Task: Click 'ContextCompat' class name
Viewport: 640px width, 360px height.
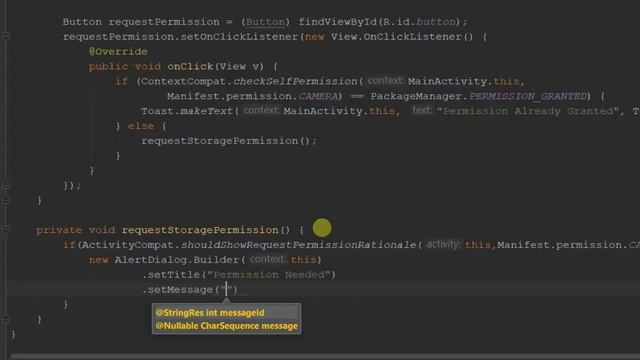Action: [x=183, y=81]
